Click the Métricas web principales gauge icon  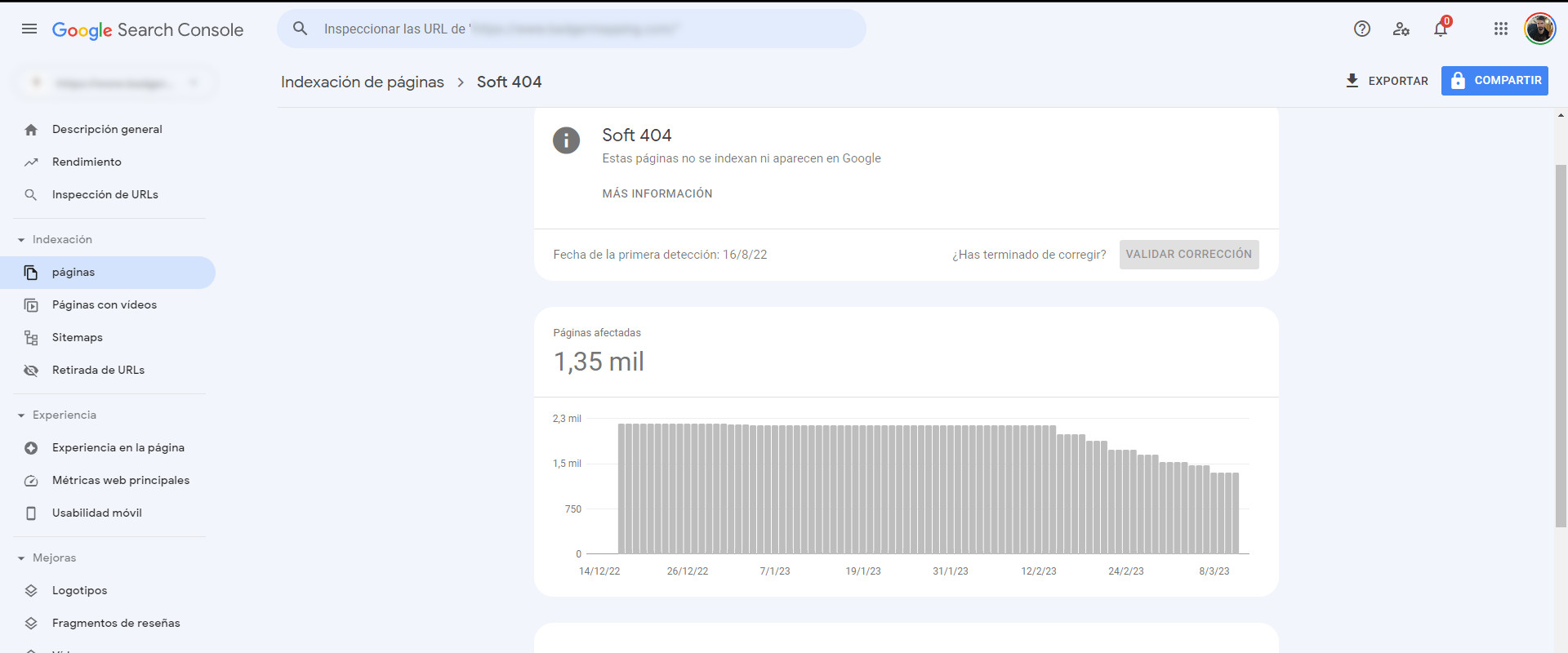(31, 481)
